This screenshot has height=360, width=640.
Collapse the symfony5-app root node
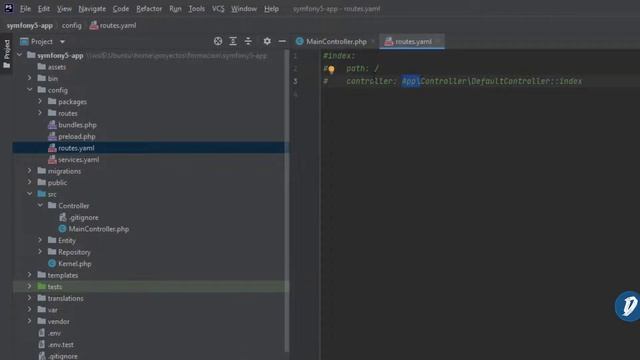click(x=19, y=55)
